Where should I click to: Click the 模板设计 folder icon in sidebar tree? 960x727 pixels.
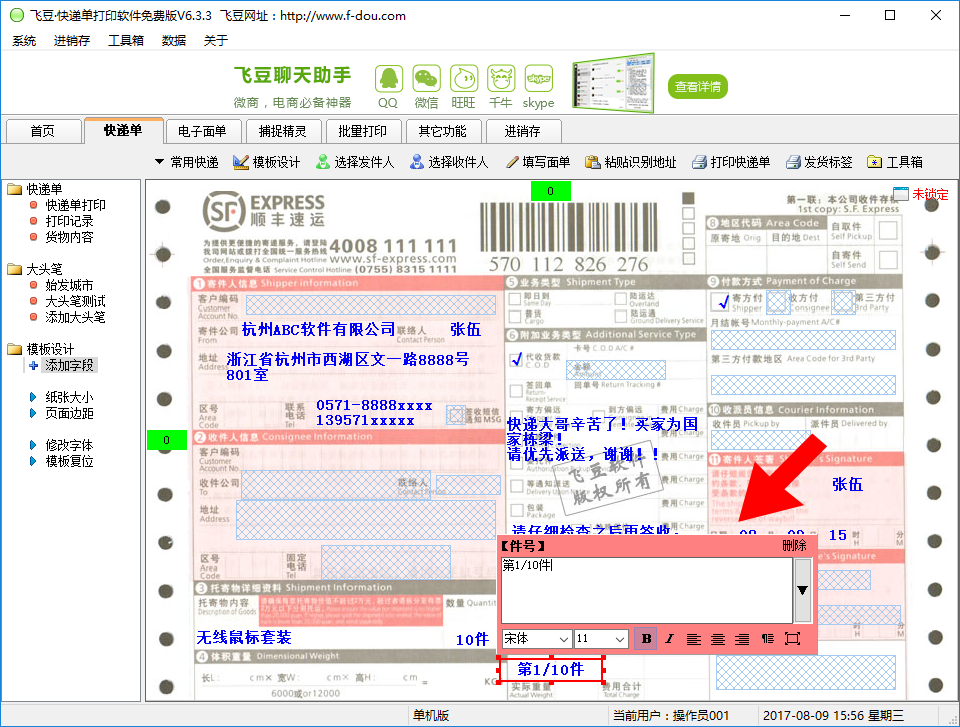pos(15,349)
